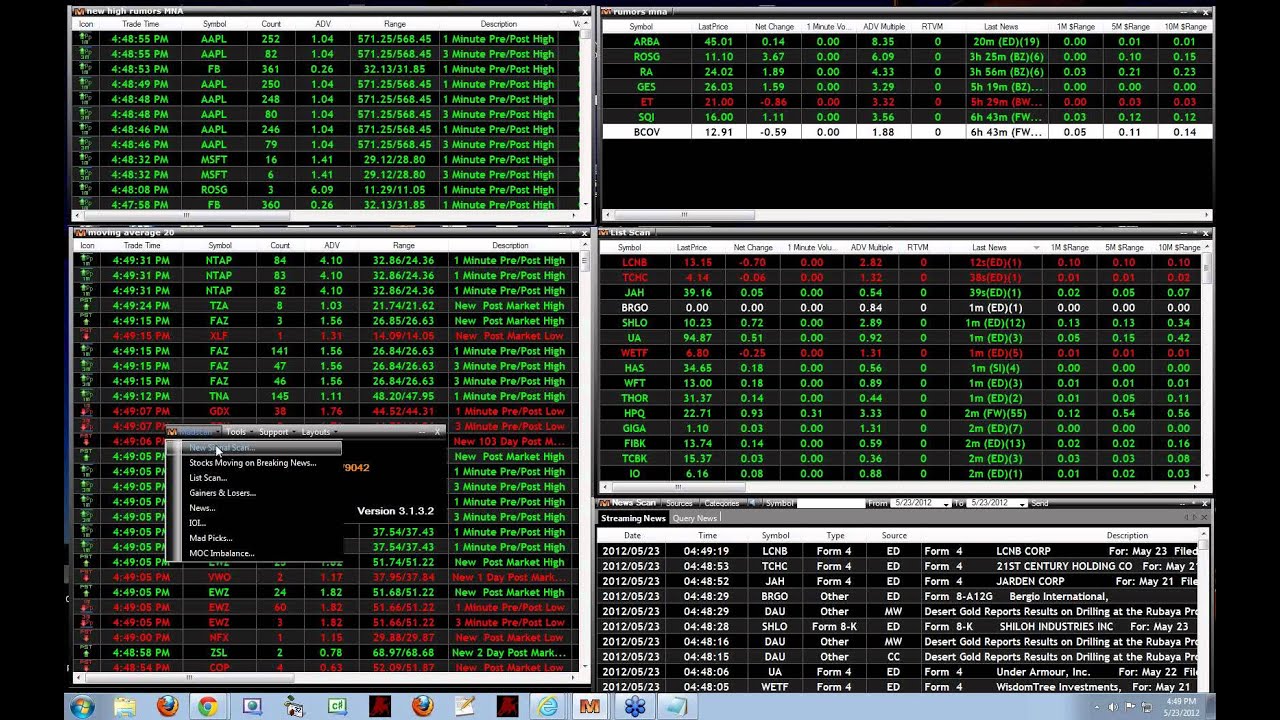Image resolution: width=1280 pixels, height=720 pixels.
Task: Select the ARBA symbol in rumors mna
Action: click(646, 42)
